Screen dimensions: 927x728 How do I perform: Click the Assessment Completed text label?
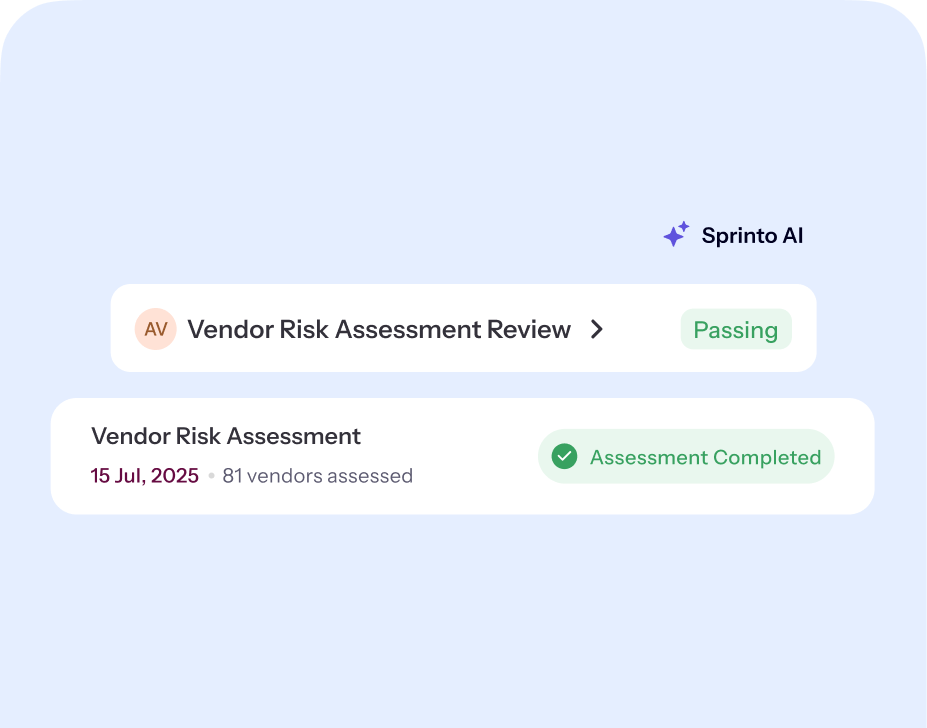click(705, 457)
